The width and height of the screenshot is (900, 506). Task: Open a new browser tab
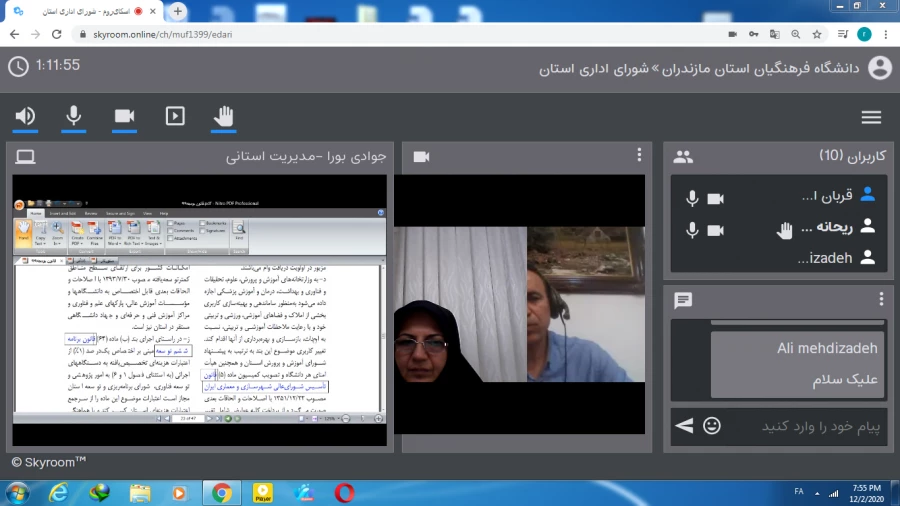178,11
